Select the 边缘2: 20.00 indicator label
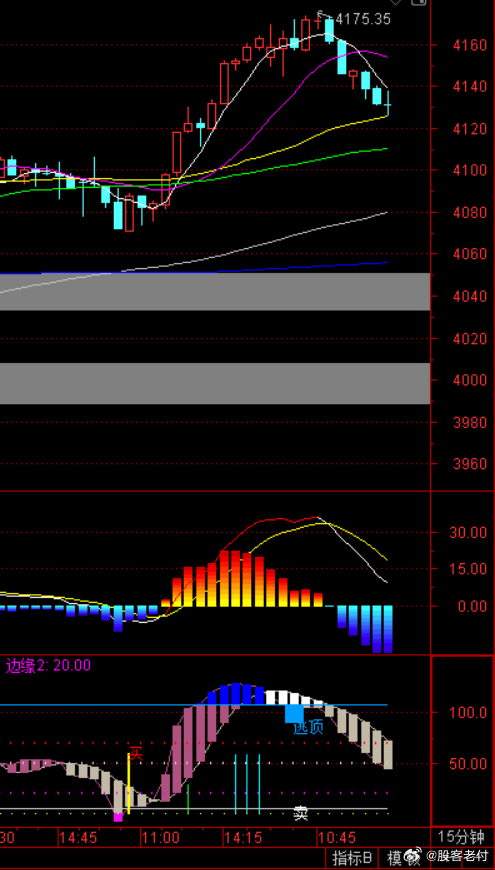Viewport: 495px width, 870px height. 48,665
